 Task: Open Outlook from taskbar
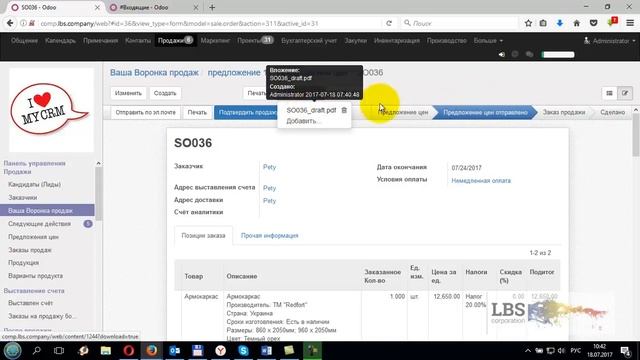pos(175,351)
